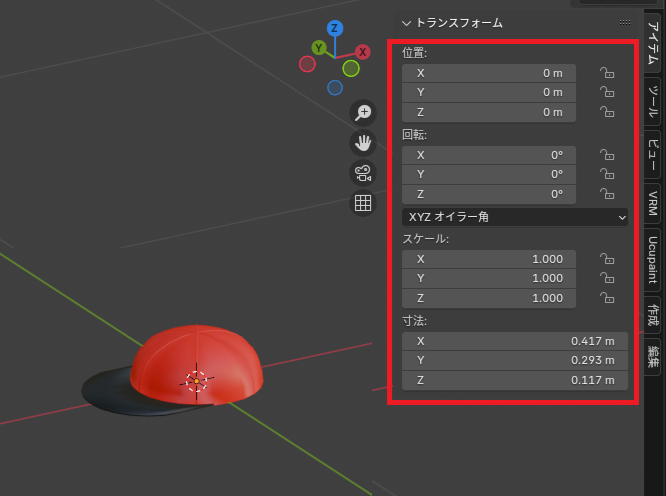The image size is (666, 496).
Task: Lock the scale X value
Action: (x=607, y=259)
